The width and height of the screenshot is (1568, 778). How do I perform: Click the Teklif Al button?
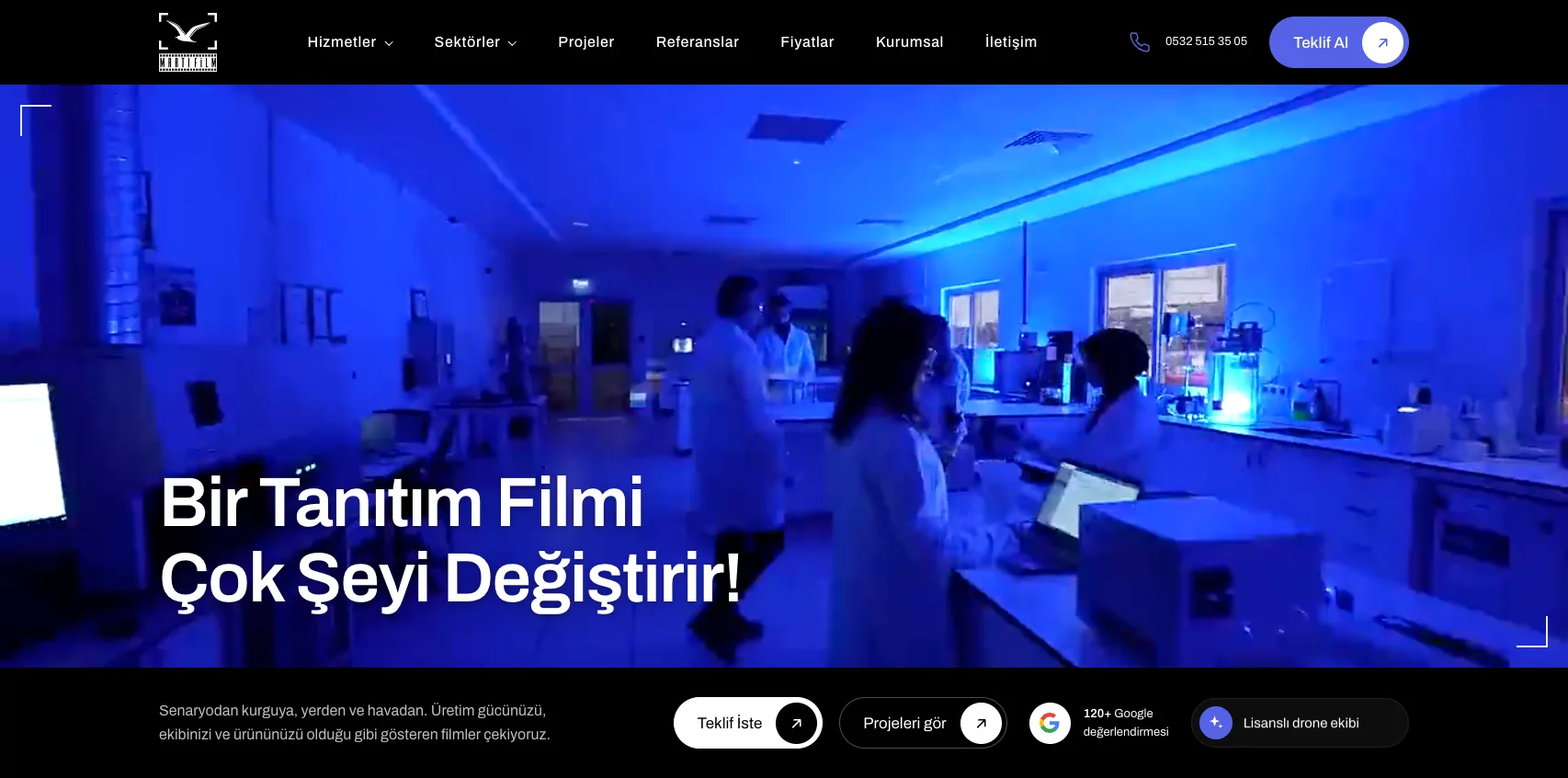[x=1338, y=42]
